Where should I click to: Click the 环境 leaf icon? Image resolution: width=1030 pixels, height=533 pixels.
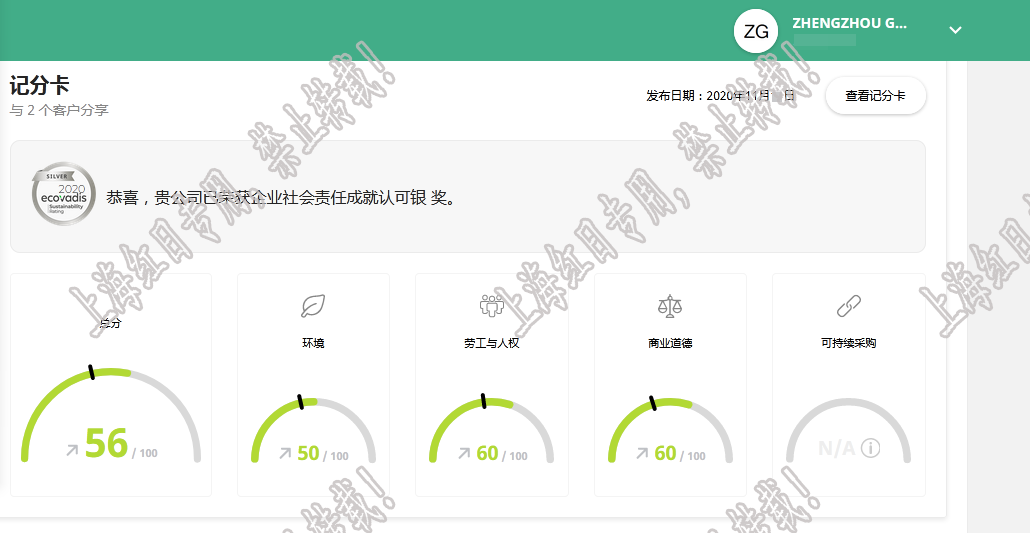[x=313, y=306]
